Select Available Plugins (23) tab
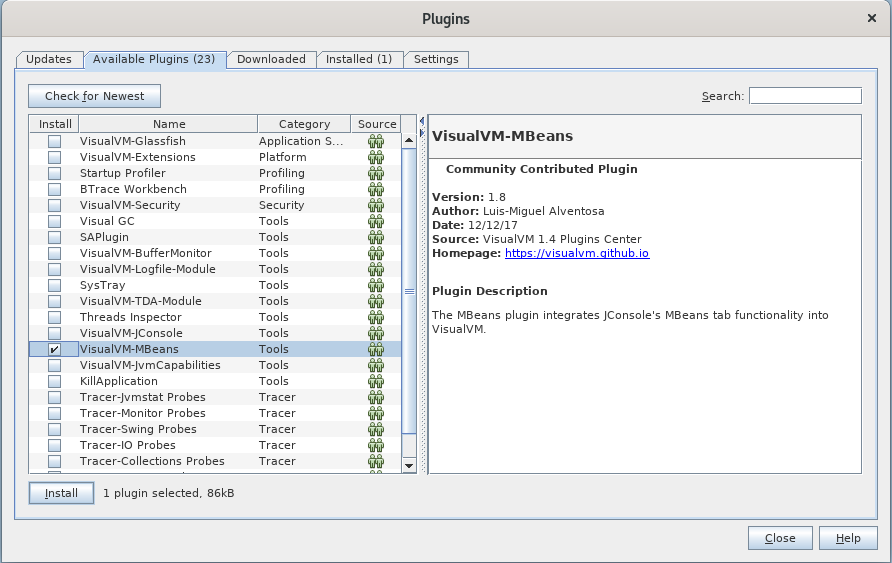892x563 pixels. [x=154, y=59]
